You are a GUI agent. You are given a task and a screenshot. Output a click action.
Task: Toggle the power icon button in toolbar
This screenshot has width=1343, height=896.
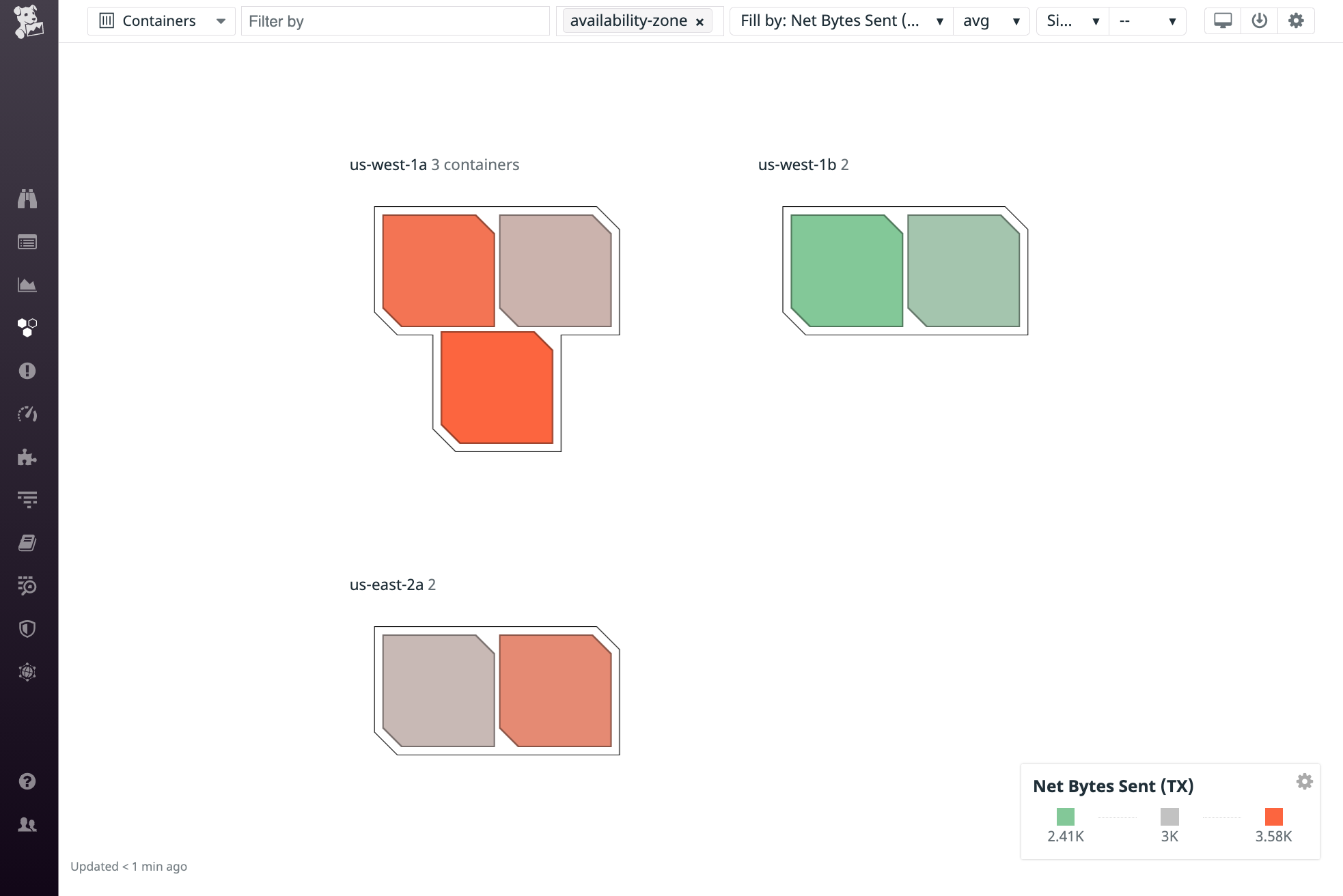coord(1260,21)
